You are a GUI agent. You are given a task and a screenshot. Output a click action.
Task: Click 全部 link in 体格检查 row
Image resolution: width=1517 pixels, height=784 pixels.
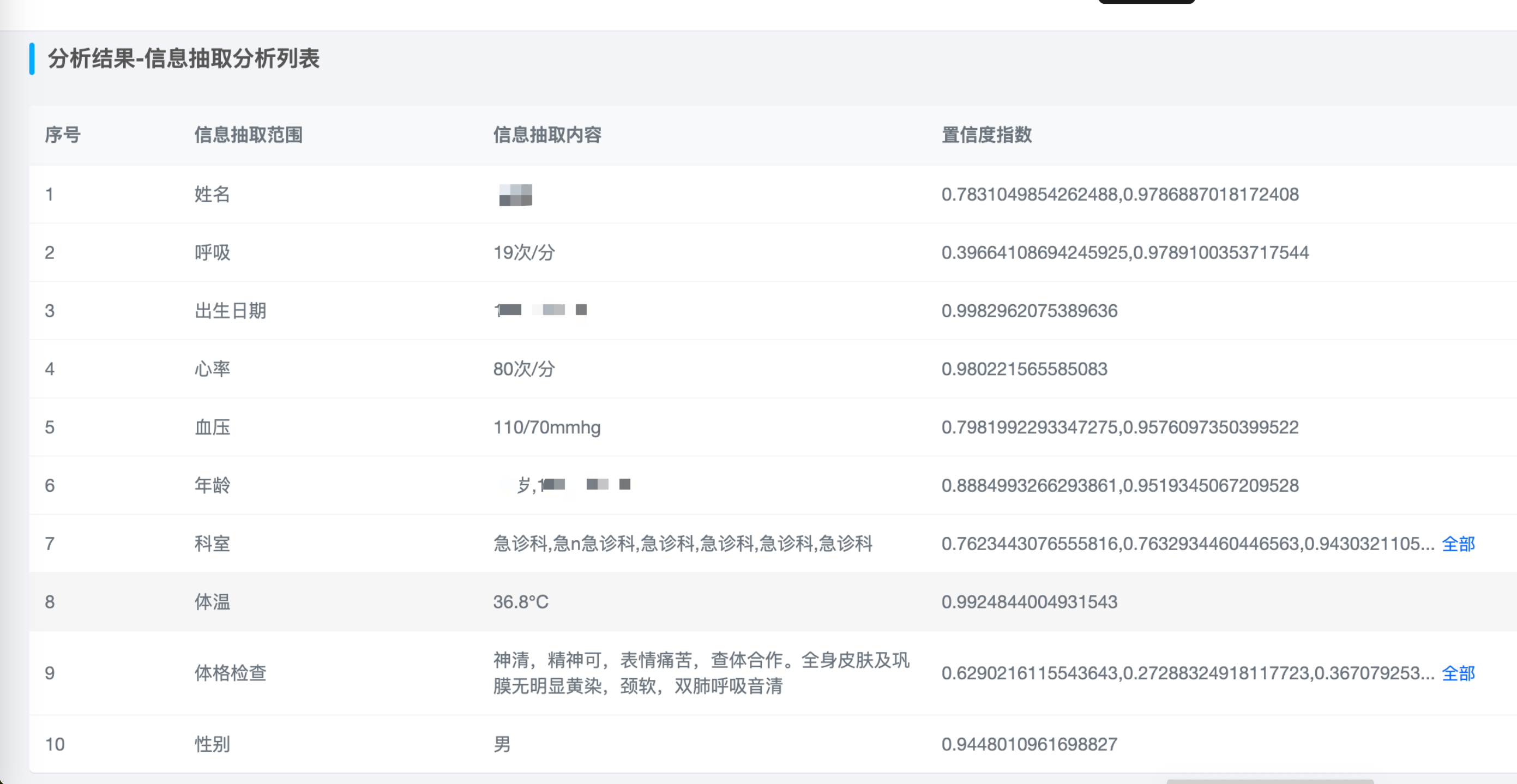(x=1458, y=673)
